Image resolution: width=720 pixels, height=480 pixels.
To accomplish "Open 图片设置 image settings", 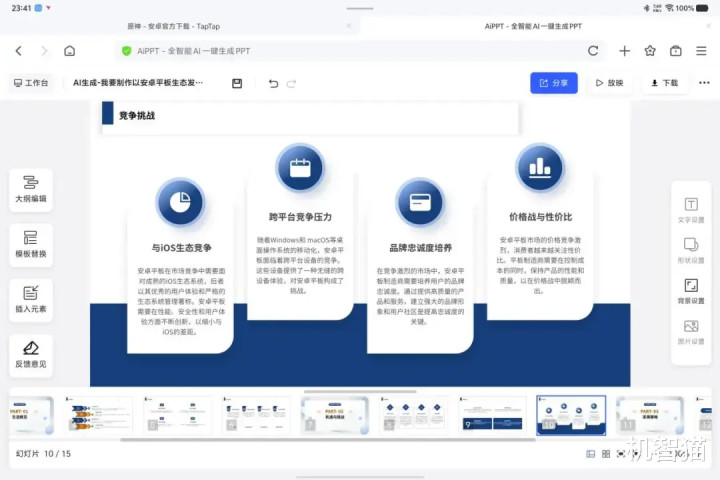I will tap(691, 332).
